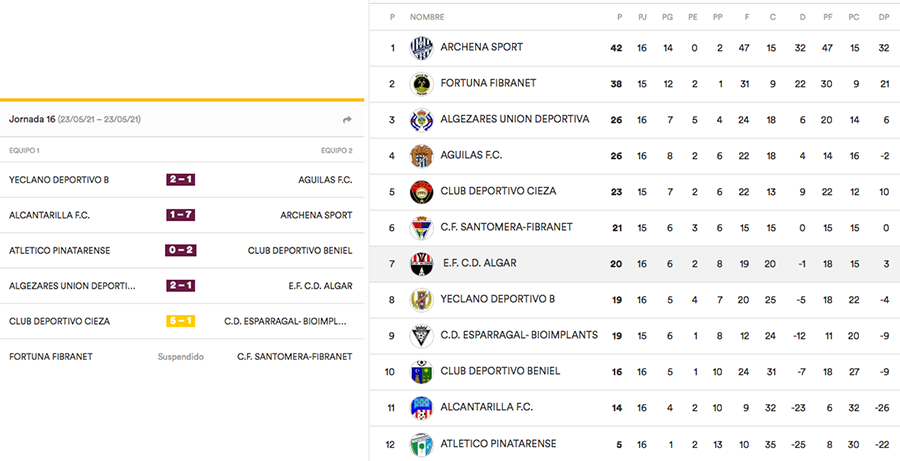Screen dimensions: 900x461
Task: Select the Yeclano Deportivo B logo
Action: [421, 300]
